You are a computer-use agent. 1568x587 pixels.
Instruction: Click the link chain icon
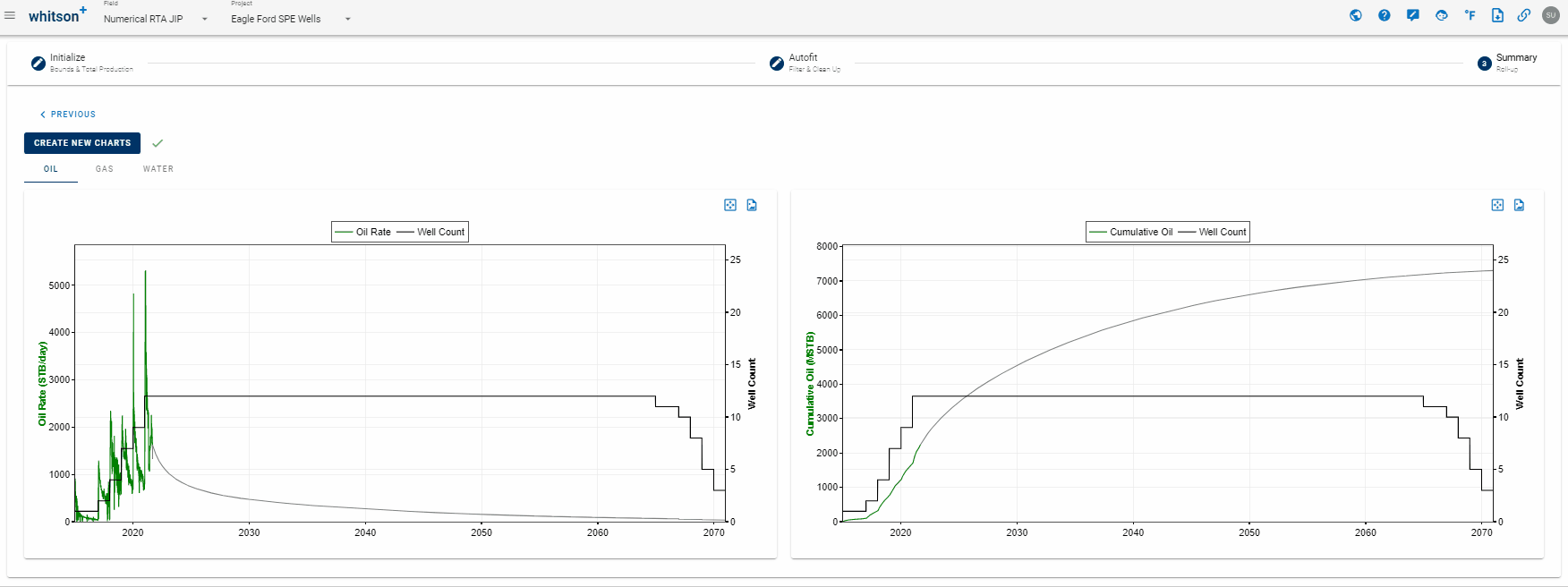point(1524,15)
